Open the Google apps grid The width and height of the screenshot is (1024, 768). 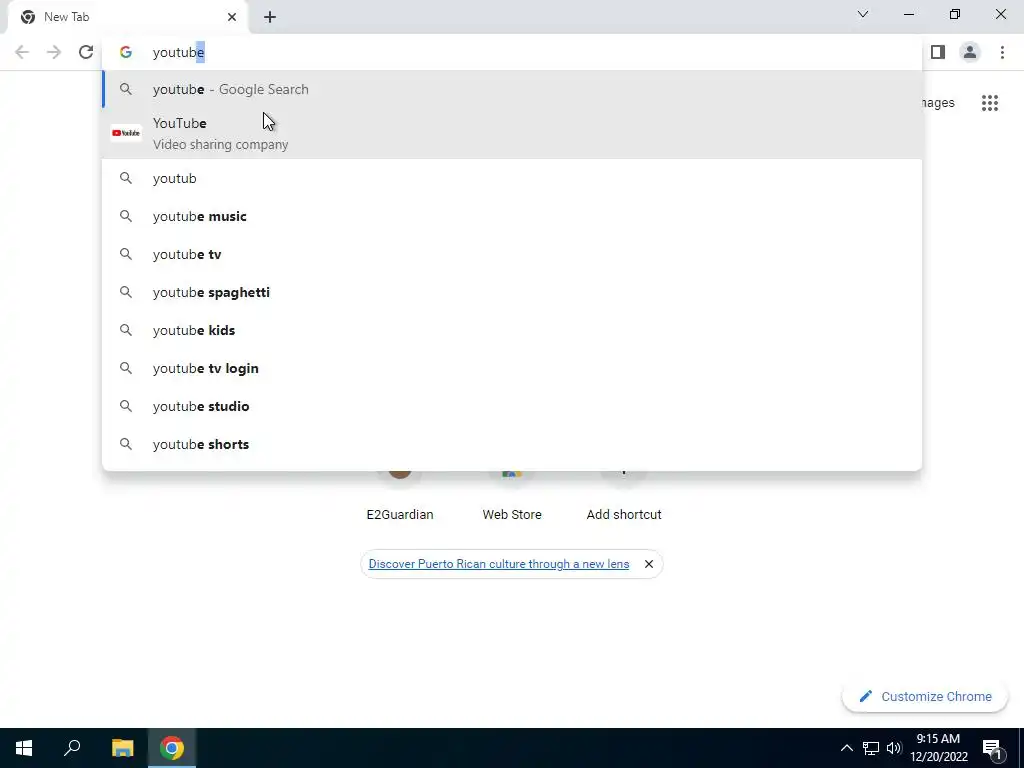[989, 103]
